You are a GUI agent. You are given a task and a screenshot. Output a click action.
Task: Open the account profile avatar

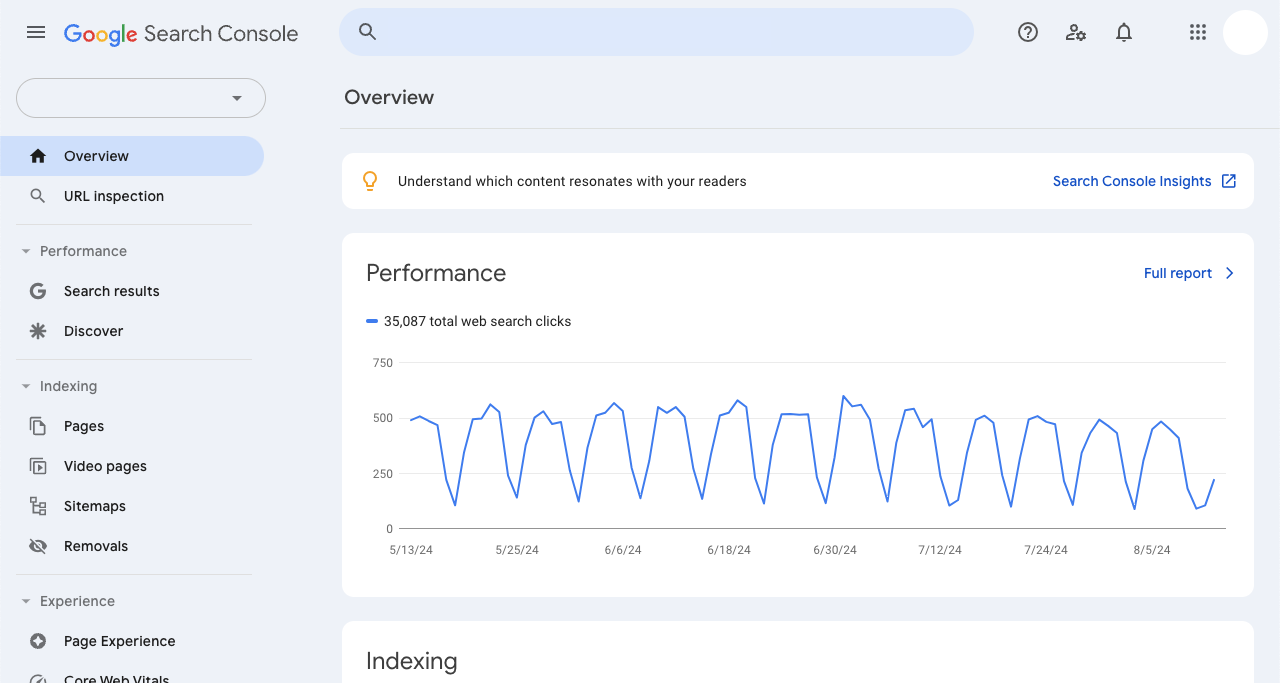point(1245,32)
